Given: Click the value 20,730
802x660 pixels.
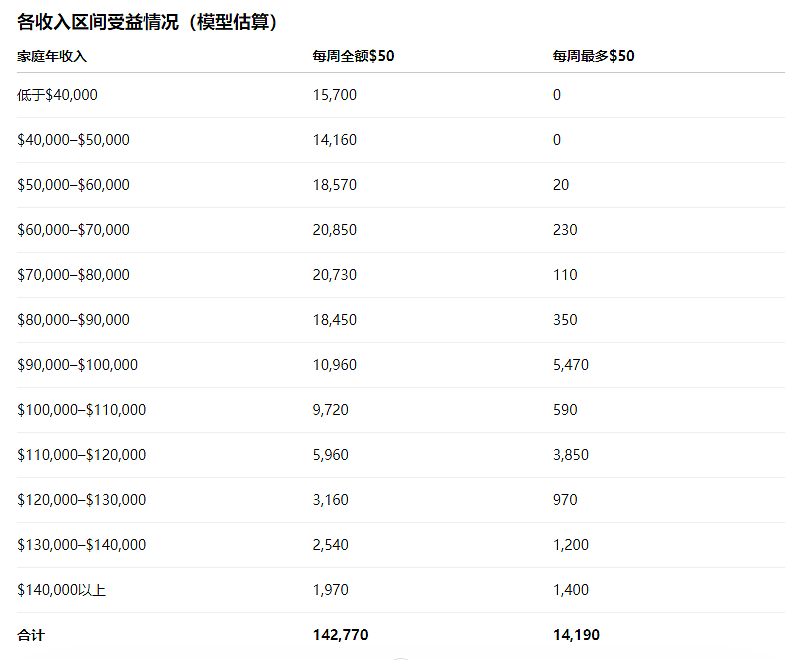Looking at the screenshot, I should (335, 275).
